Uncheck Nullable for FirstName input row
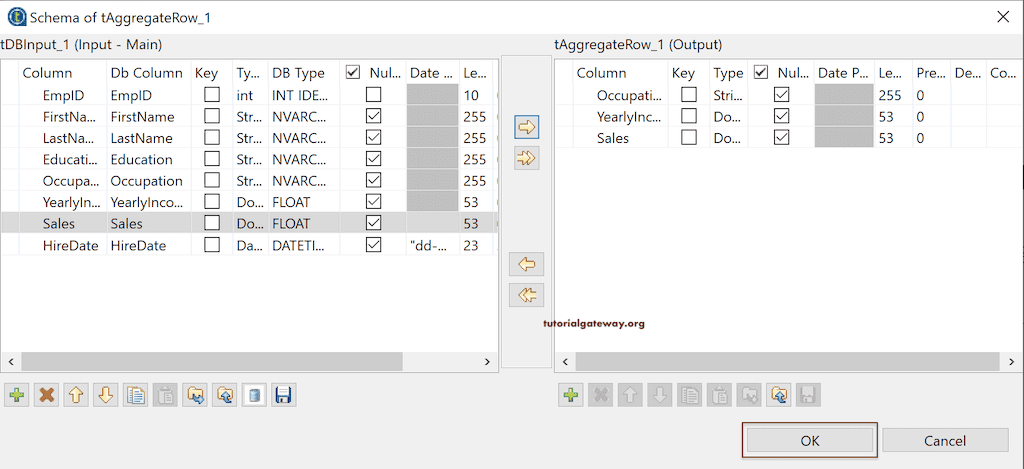 tap(374, 117)
